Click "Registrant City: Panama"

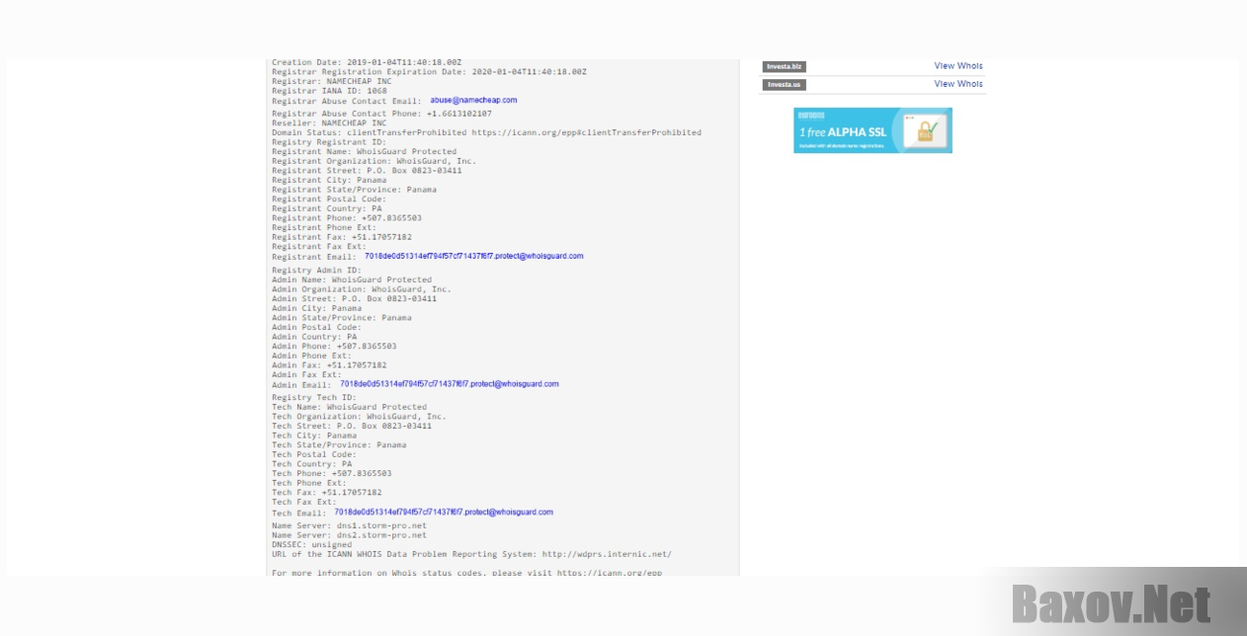327,180
